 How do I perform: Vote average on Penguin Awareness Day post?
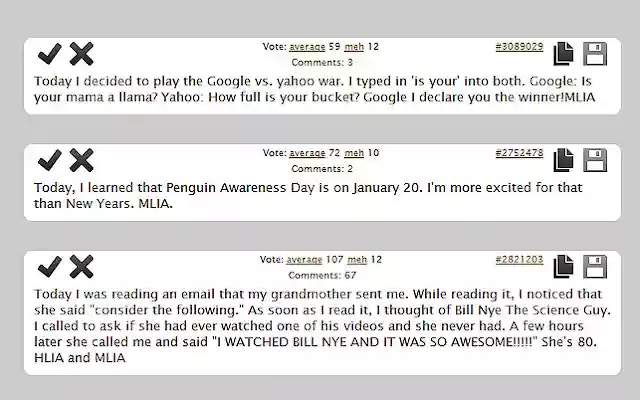coord(307,153)
